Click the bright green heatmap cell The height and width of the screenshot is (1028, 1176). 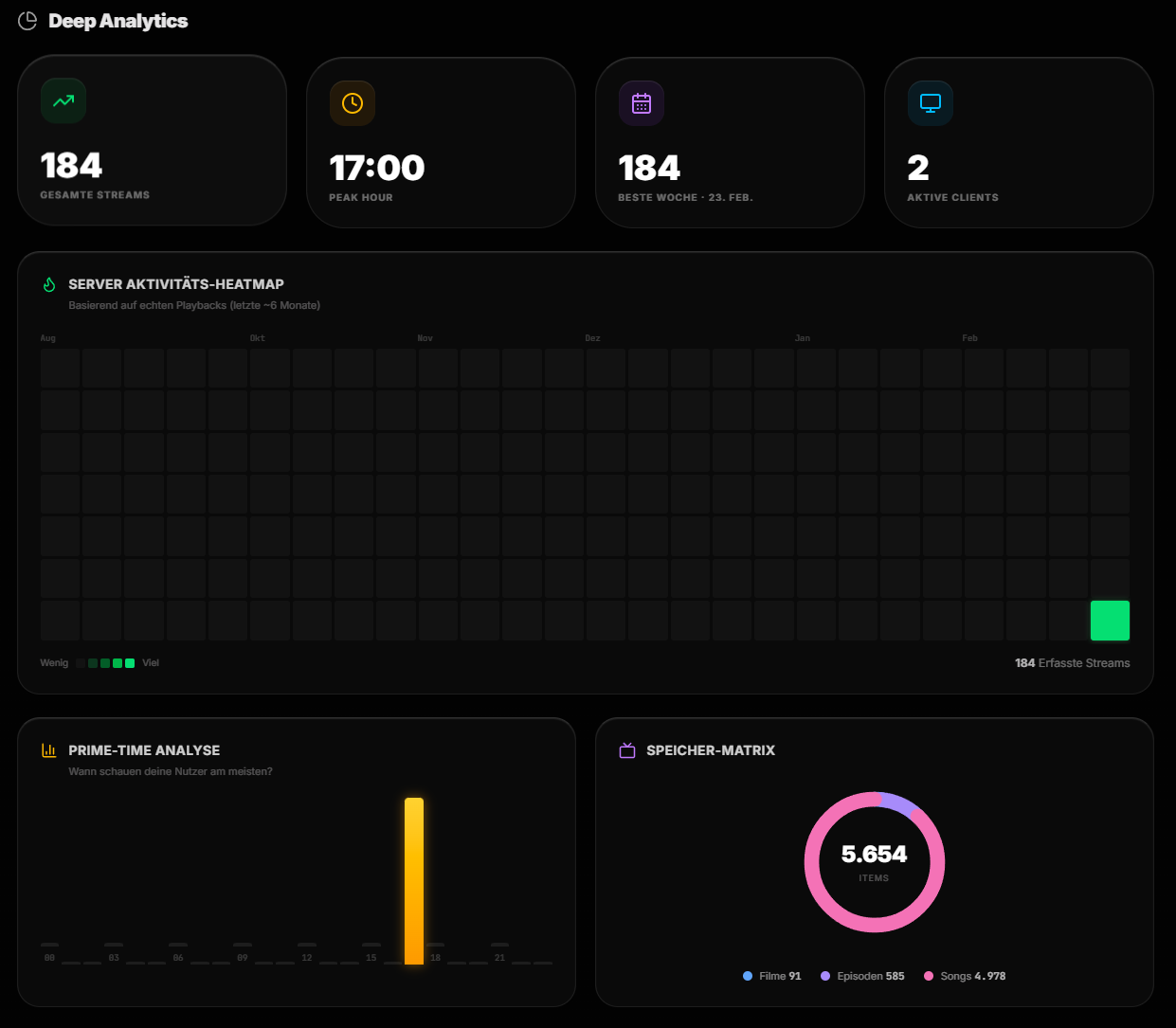coord(1110,621)
